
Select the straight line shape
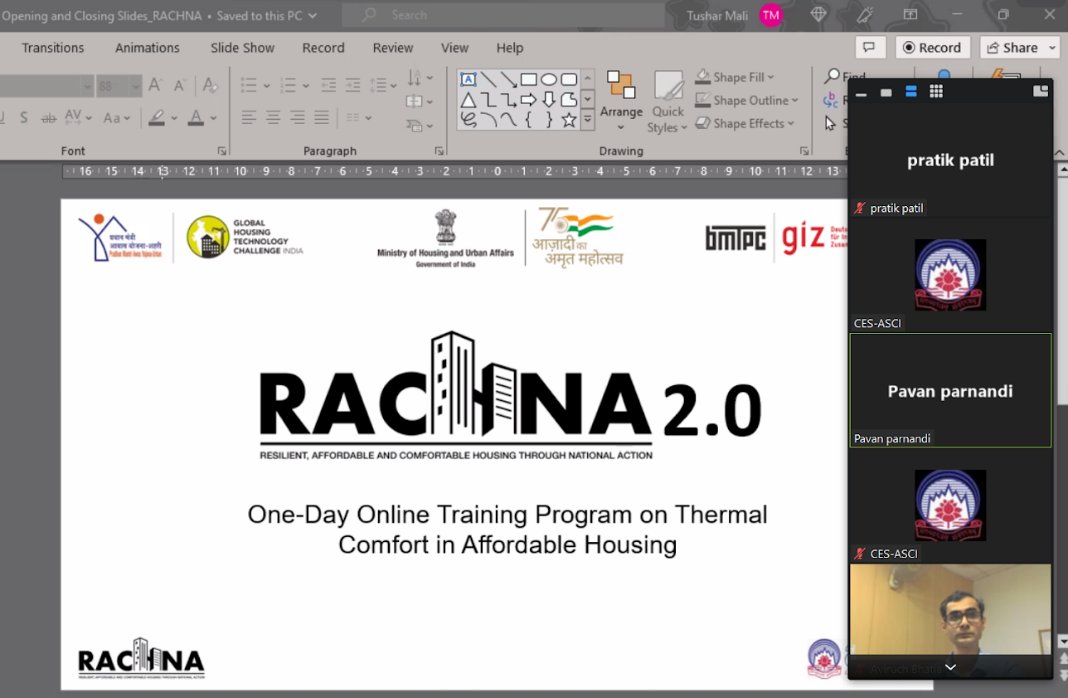[x=488, y=80]
